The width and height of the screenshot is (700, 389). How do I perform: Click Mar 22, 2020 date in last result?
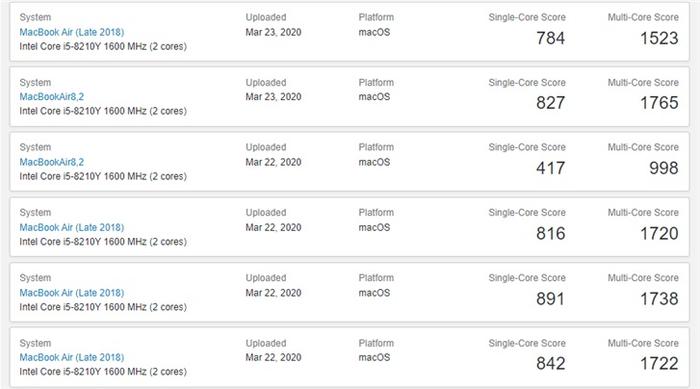[x=273, y=357]
